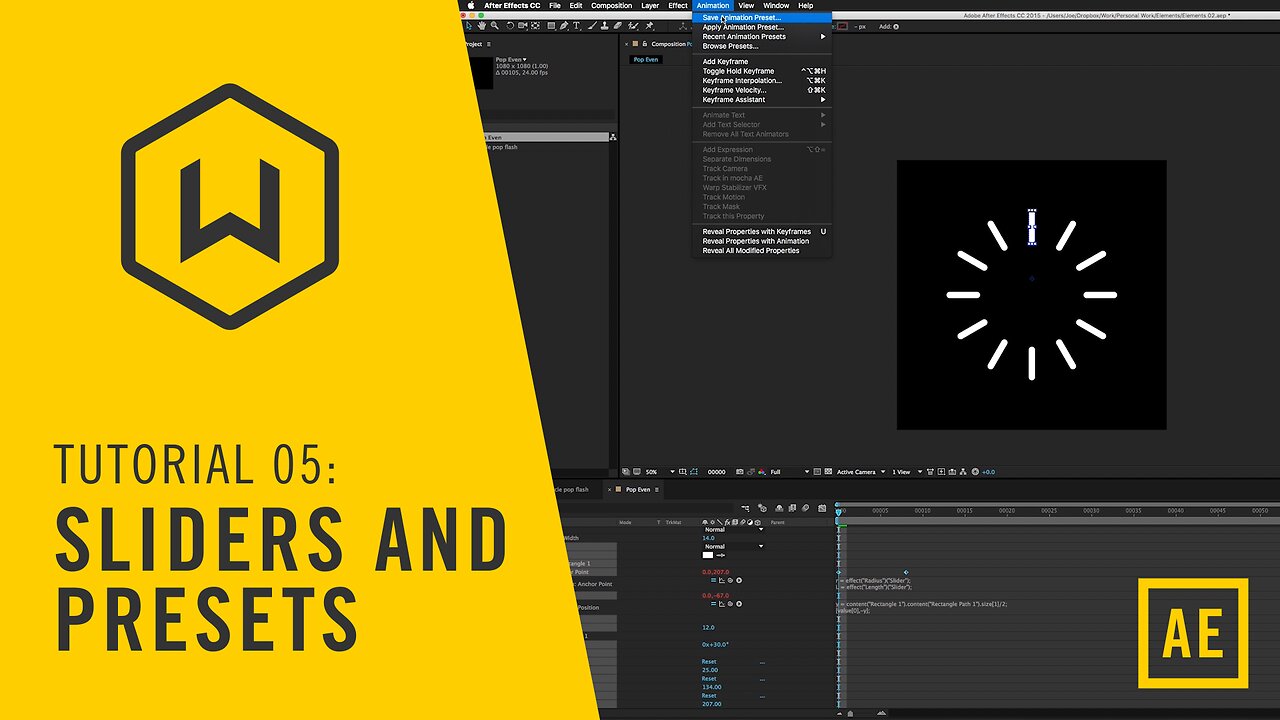
Task: Open the Composition menu in menu bar
Action: [x=611, y=5]
